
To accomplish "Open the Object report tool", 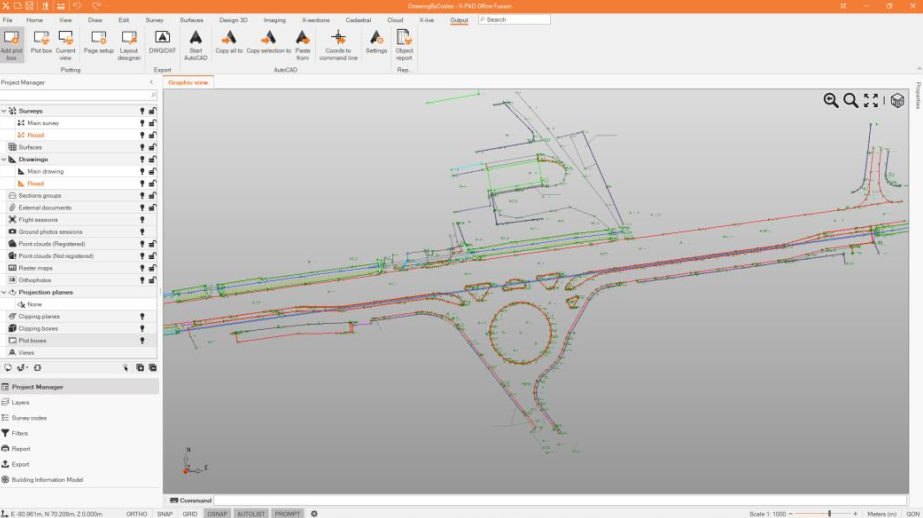I will 404,44.
